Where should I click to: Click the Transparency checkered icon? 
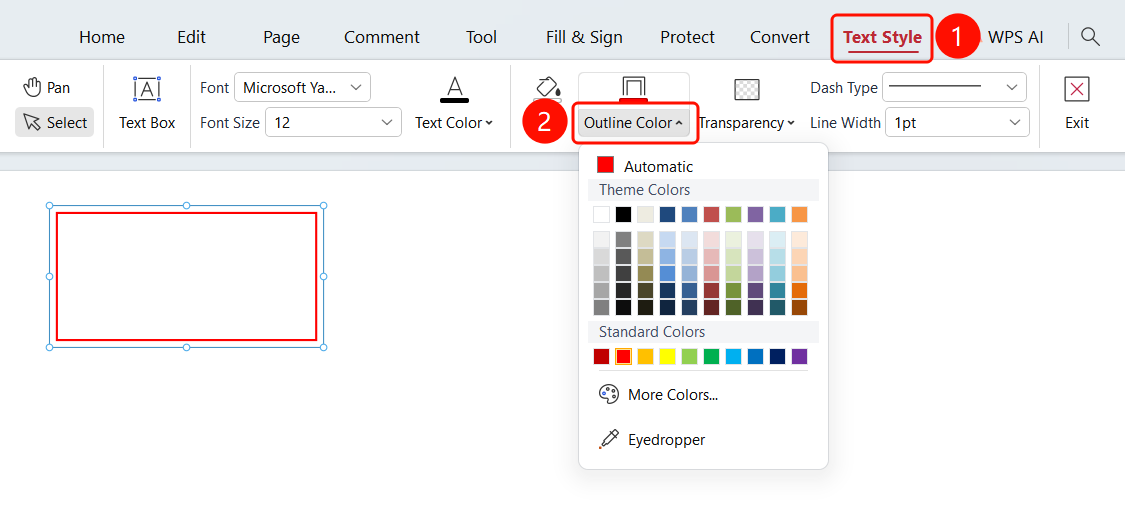tap(747, 89)
